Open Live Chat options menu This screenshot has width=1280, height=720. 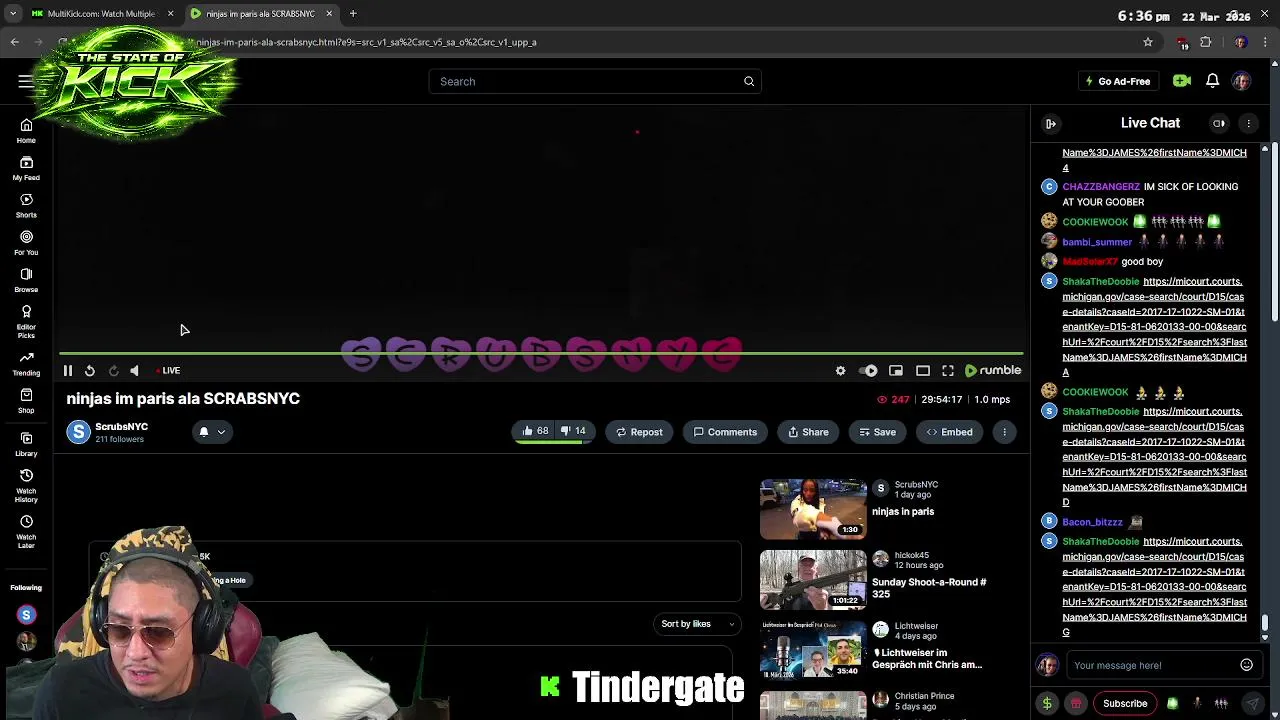[x=1248, y=124]
